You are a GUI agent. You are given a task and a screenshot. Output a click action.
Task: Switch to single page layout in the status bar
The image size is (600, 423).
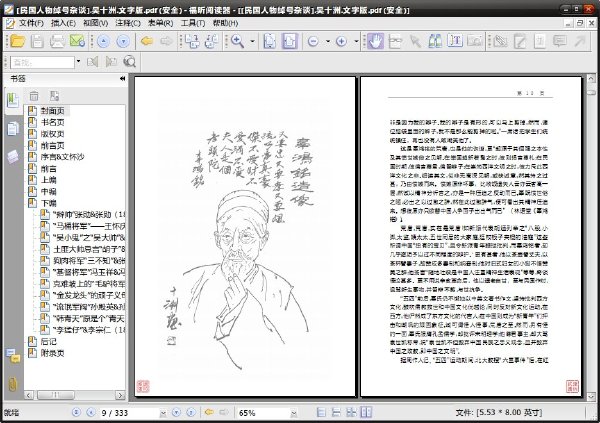tap(321, 412)
